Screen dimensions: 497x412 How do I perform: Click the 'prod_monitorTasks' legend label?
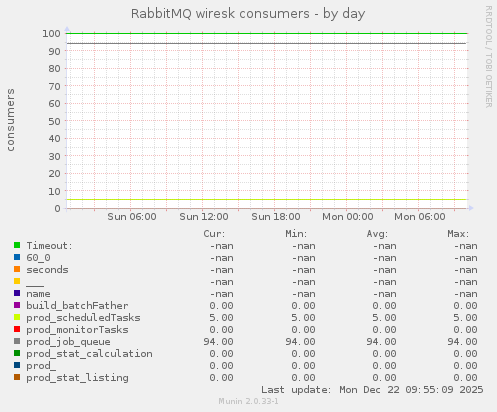pos(77,330)
